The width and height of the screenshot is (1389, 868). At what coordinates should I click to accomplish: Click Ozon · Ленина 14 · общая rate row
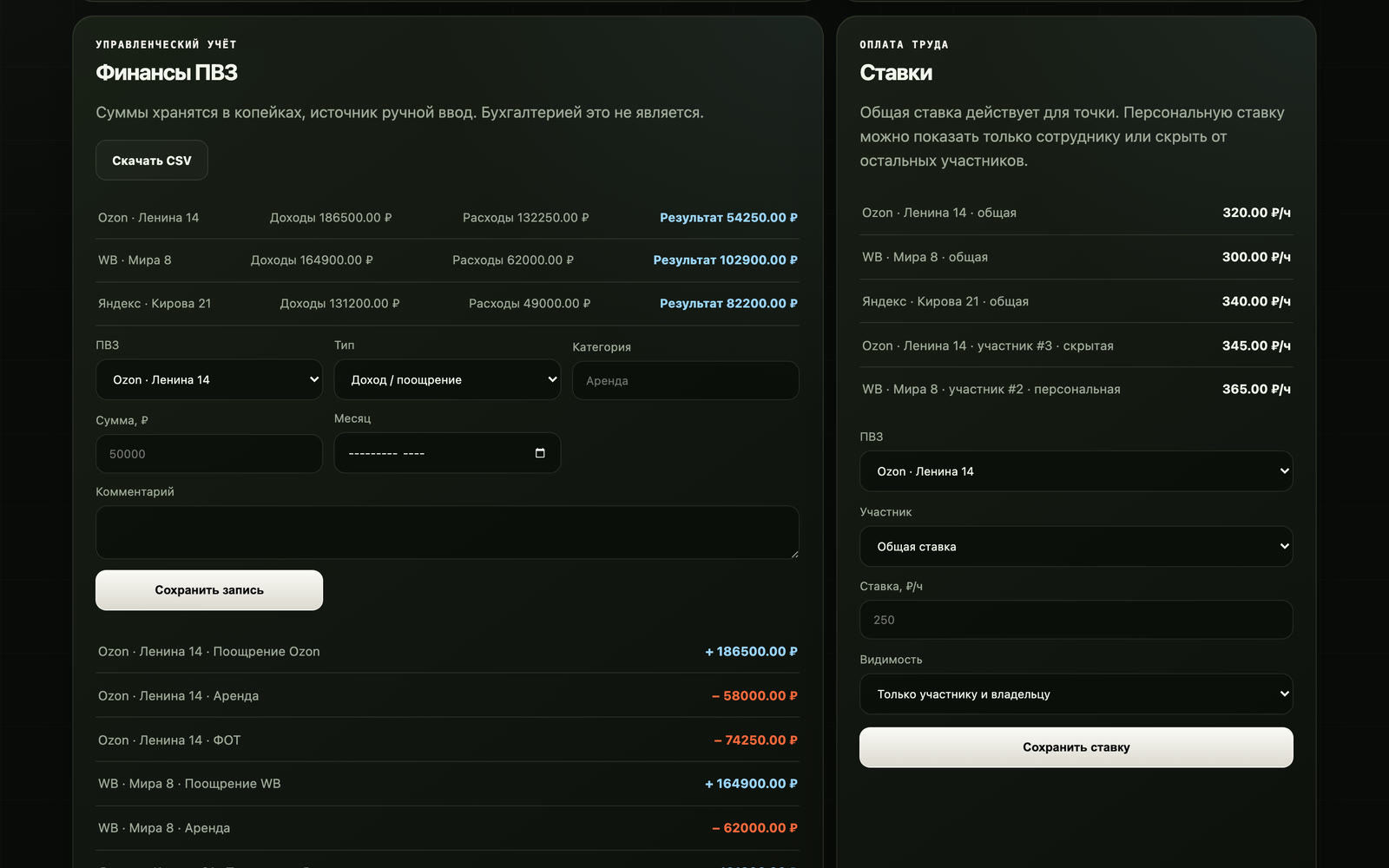pos(1076,213)
